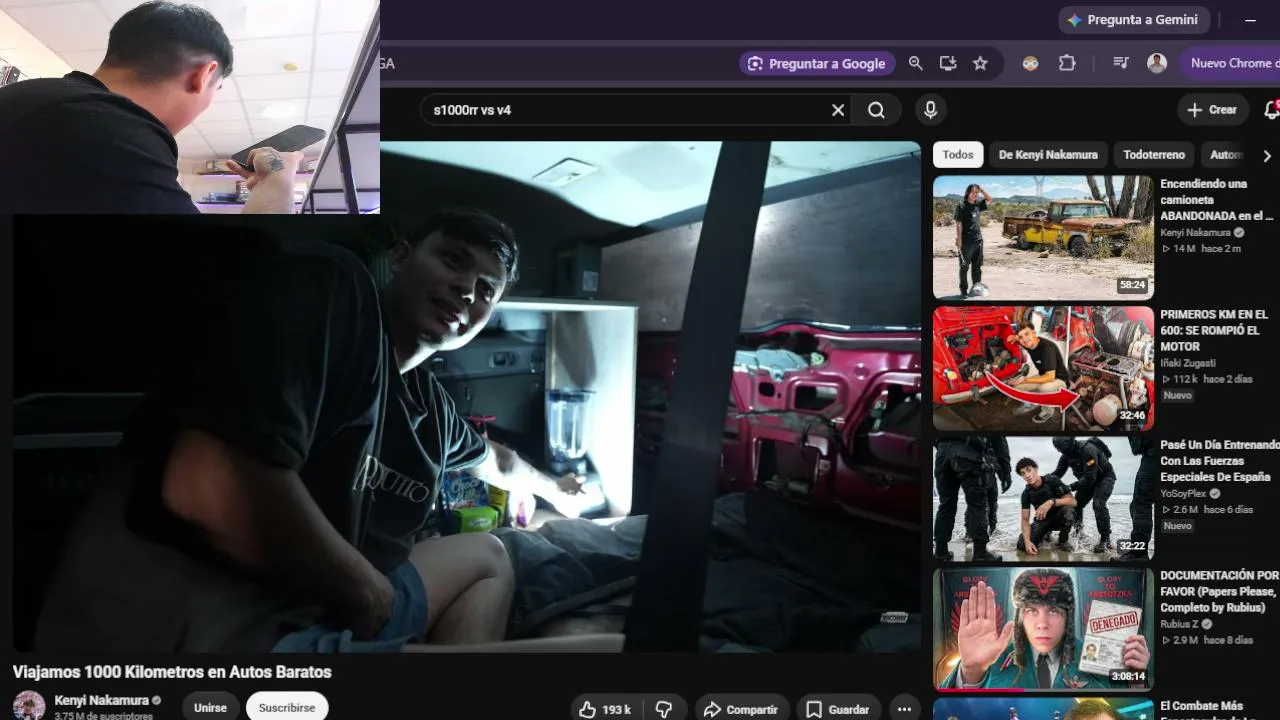The height and width of the screenshot is (720, 1280).
Task: Open the Crear menu
Action: [x=1213, y=110]
